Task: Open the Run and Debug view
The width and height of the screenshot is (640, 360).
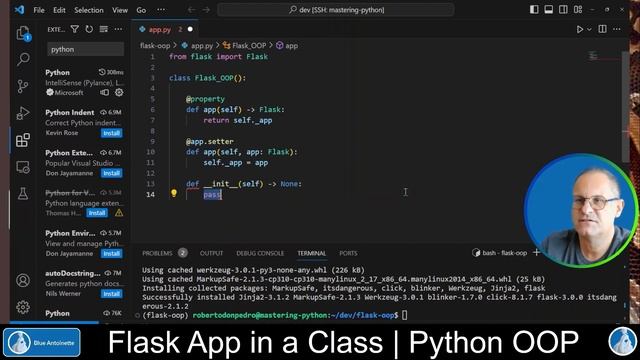Action: pyautogui.click(x=23, y=113)
